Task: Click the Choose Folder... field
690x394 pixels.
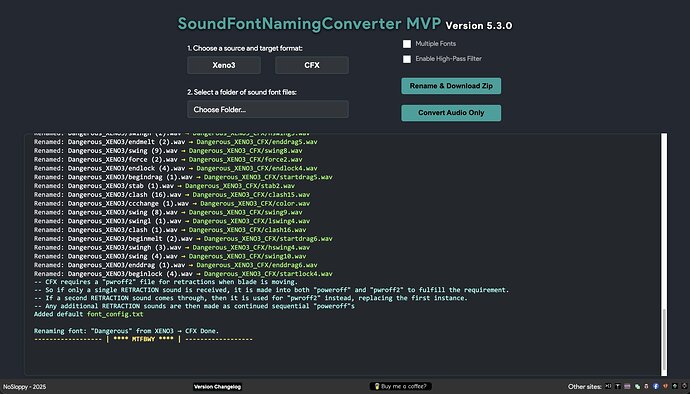Action: (268, 109)
